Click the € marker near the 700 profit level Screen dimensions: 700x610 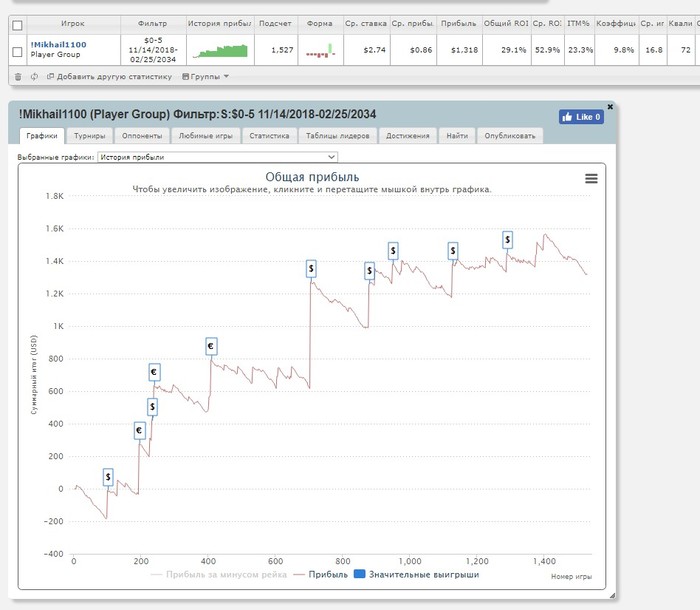tap(154, 372)
